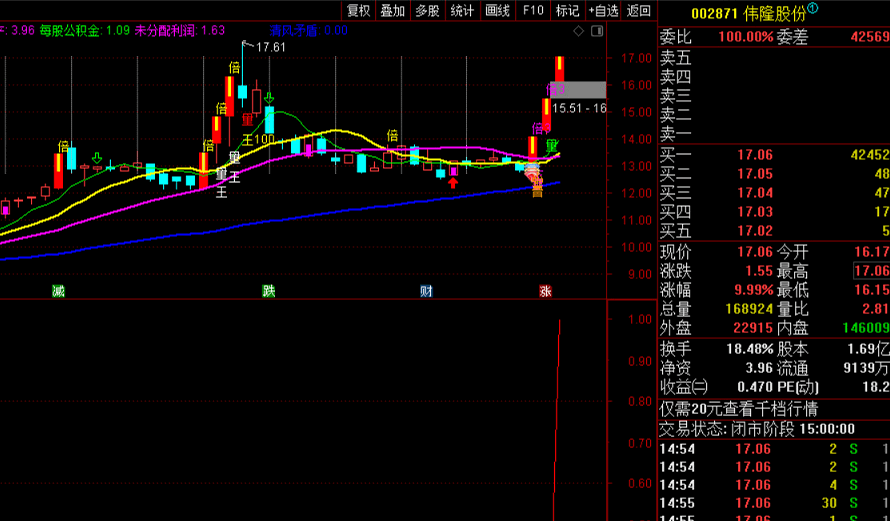Click 总量 value 168924
This screenshot has width=890, height=521.
point(749,309)
